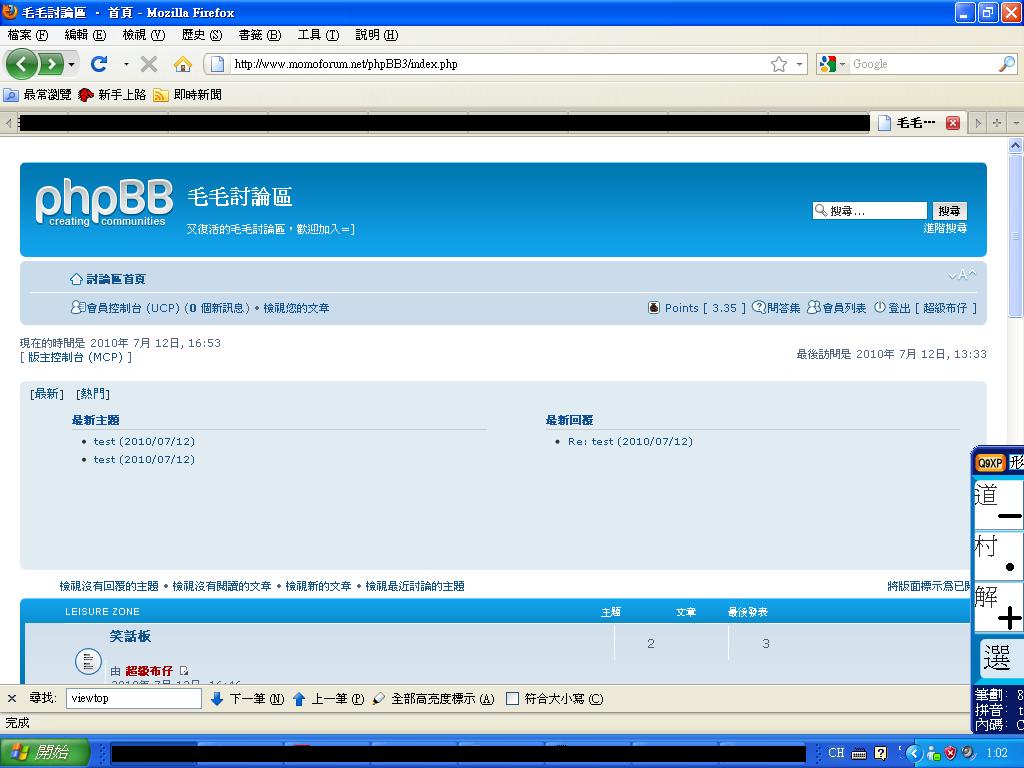This screenshot has height=768, width=1024.
Task: Select the 村 candidate in Q9 panel
Action: click(997, 555)
